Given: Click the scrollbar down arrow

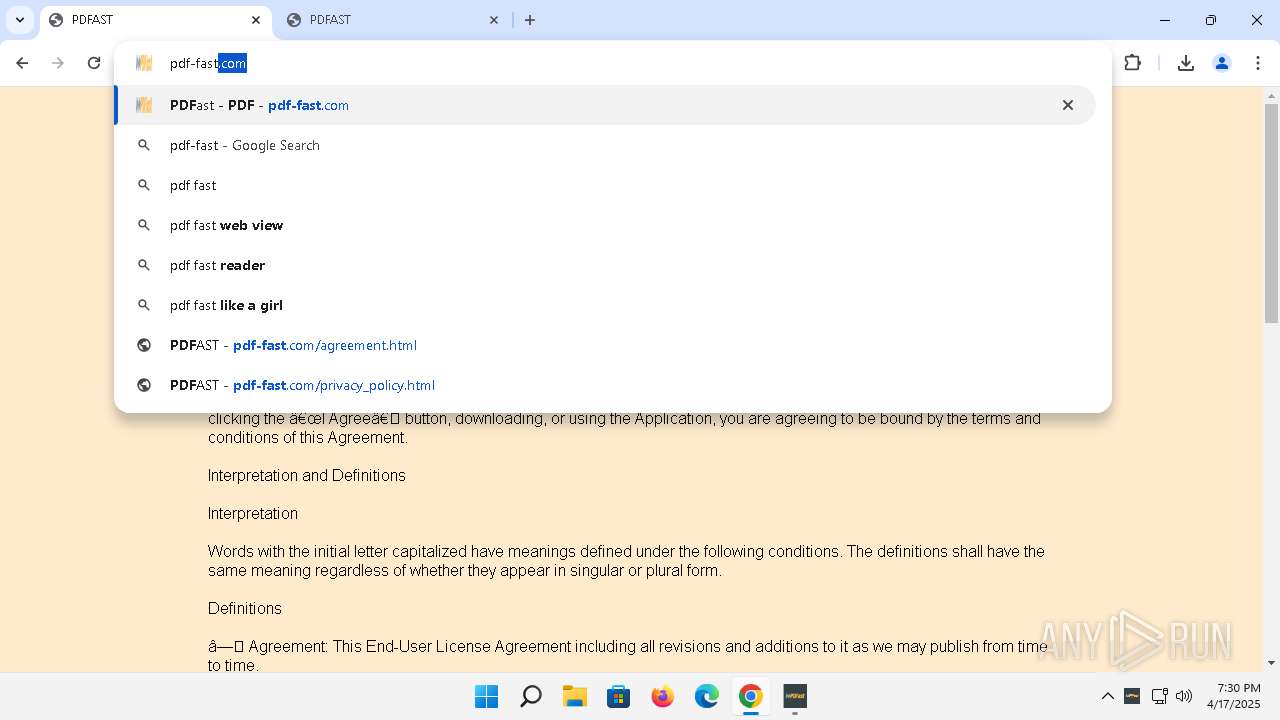Looking at the screenshot, I should pyautogui.click(x=1271, y=663).
